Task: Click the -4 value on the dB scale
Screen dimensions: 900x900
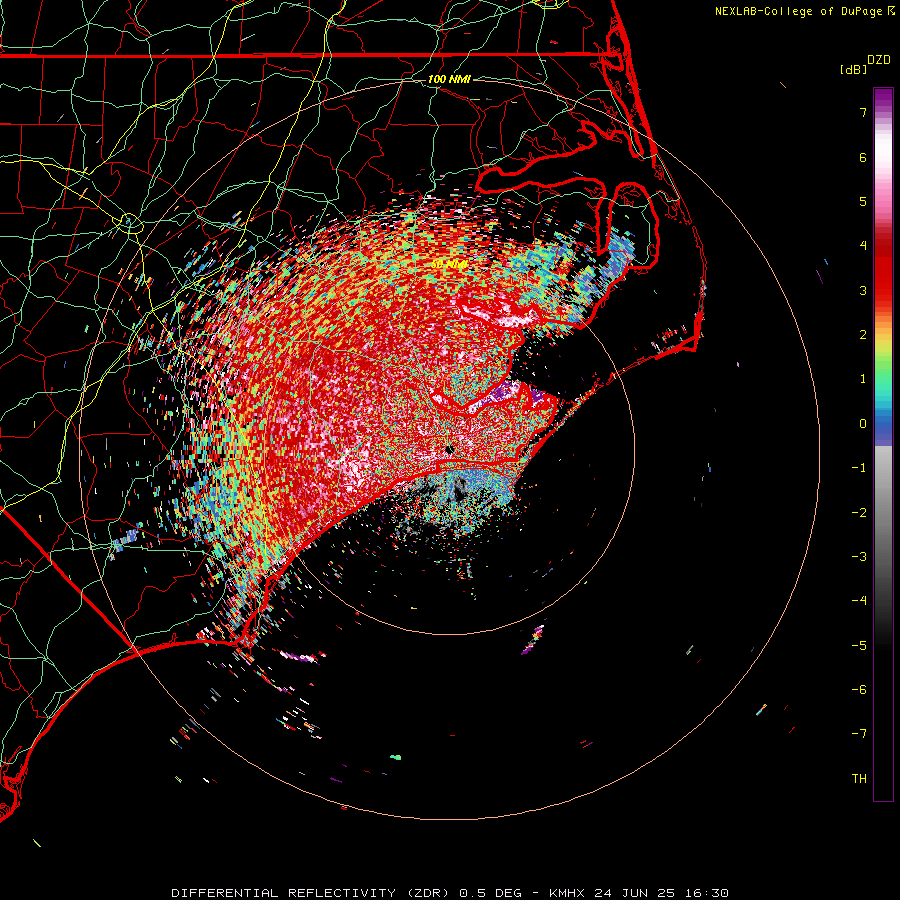Action: coord(859,601)
